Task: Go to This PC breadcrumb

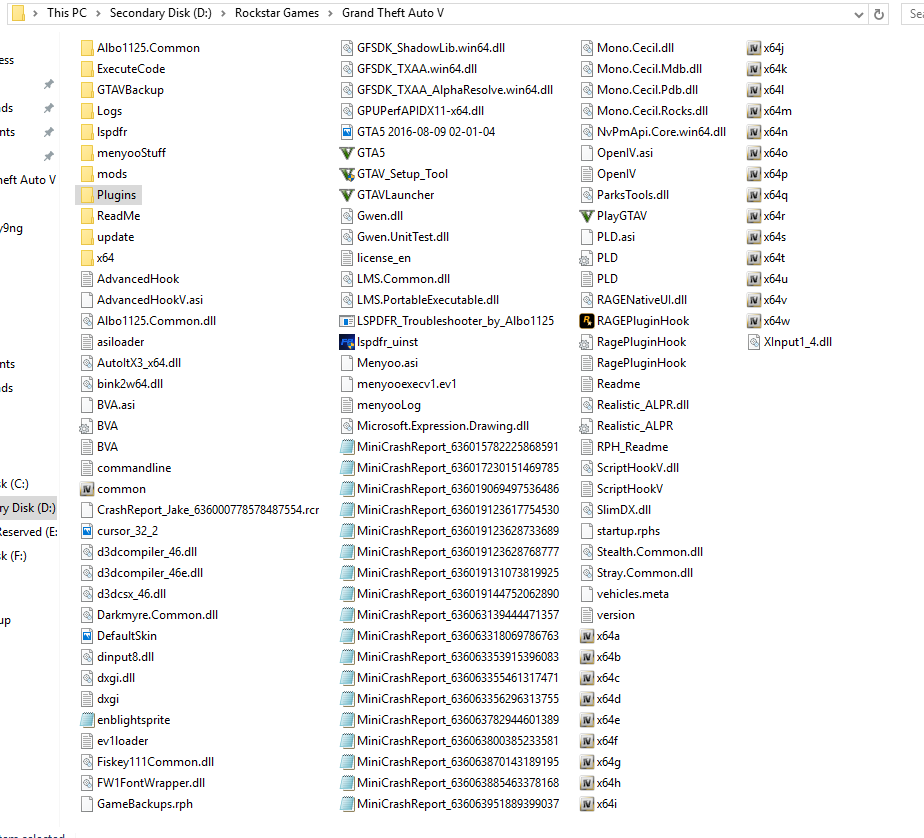Action: click(x=67, y=13)
